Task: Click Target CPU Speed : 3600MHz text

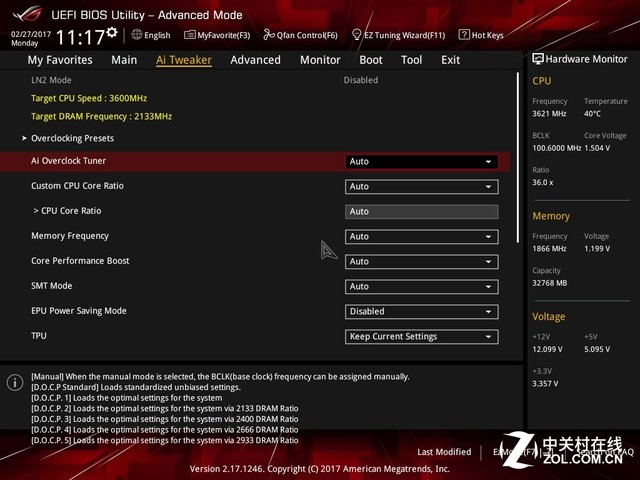Action: coord(89,98)
